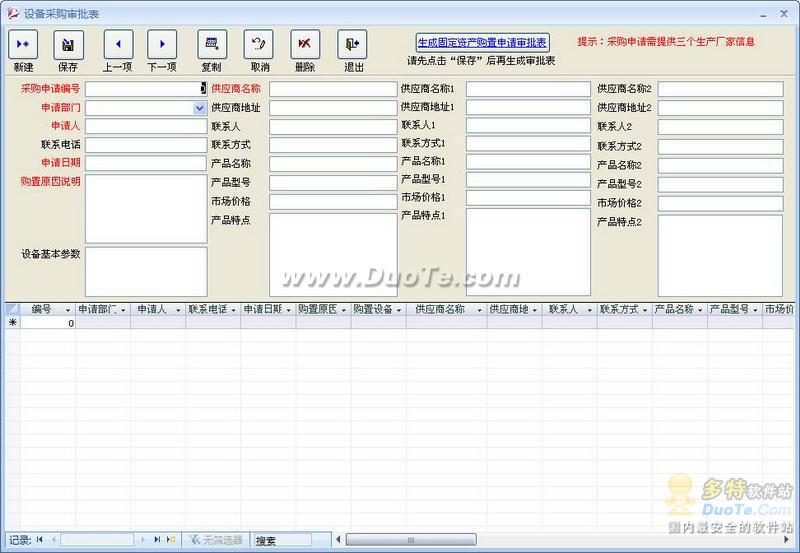Click the 市场价格 input field

click(x=333, y=202)
